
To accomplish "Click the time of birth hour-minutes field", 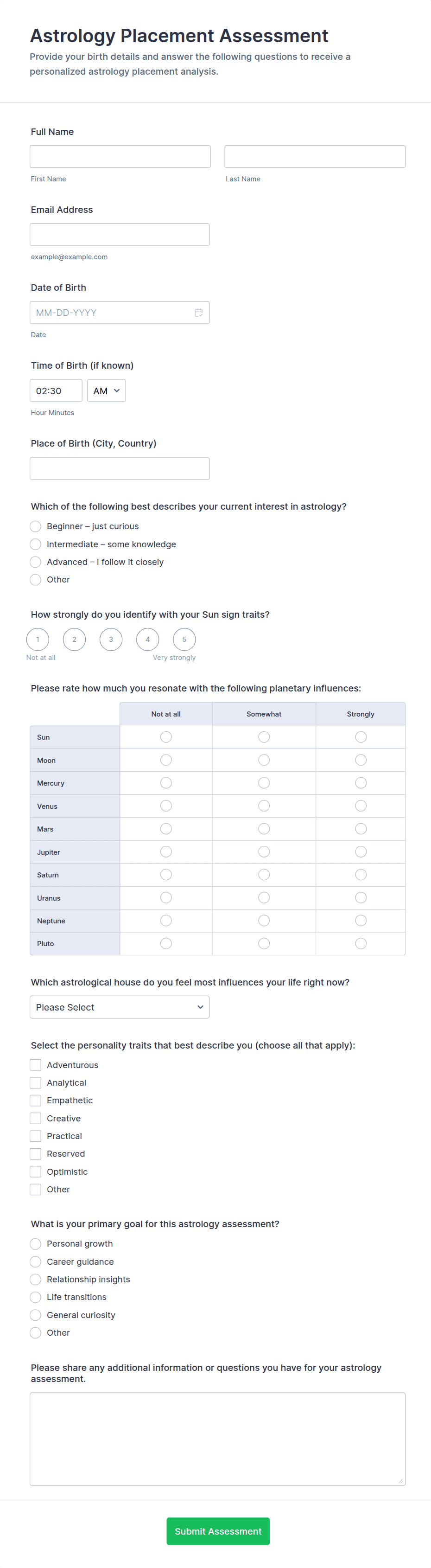I will coord(55,391).
